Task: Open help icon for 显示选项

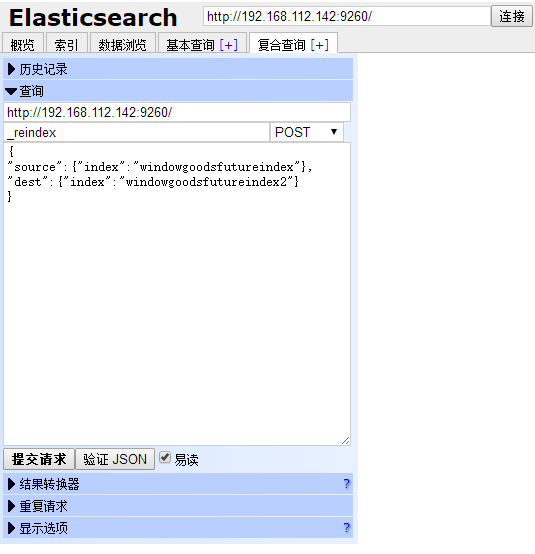Action: click(x=347, y=528)
